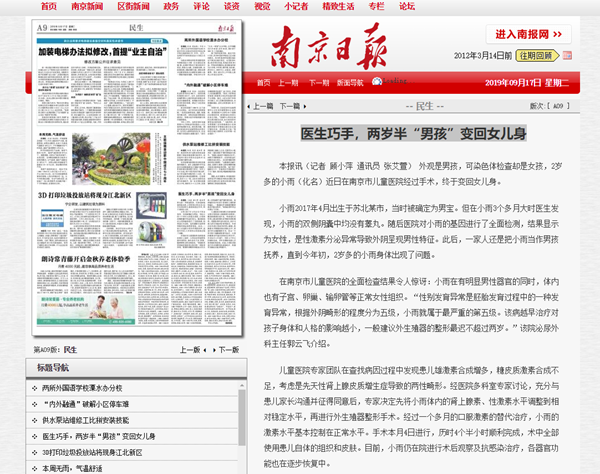Click the bullet icon beside 两所外国语学校溧水办分校
Screen dimensions: 600x474
34,389
